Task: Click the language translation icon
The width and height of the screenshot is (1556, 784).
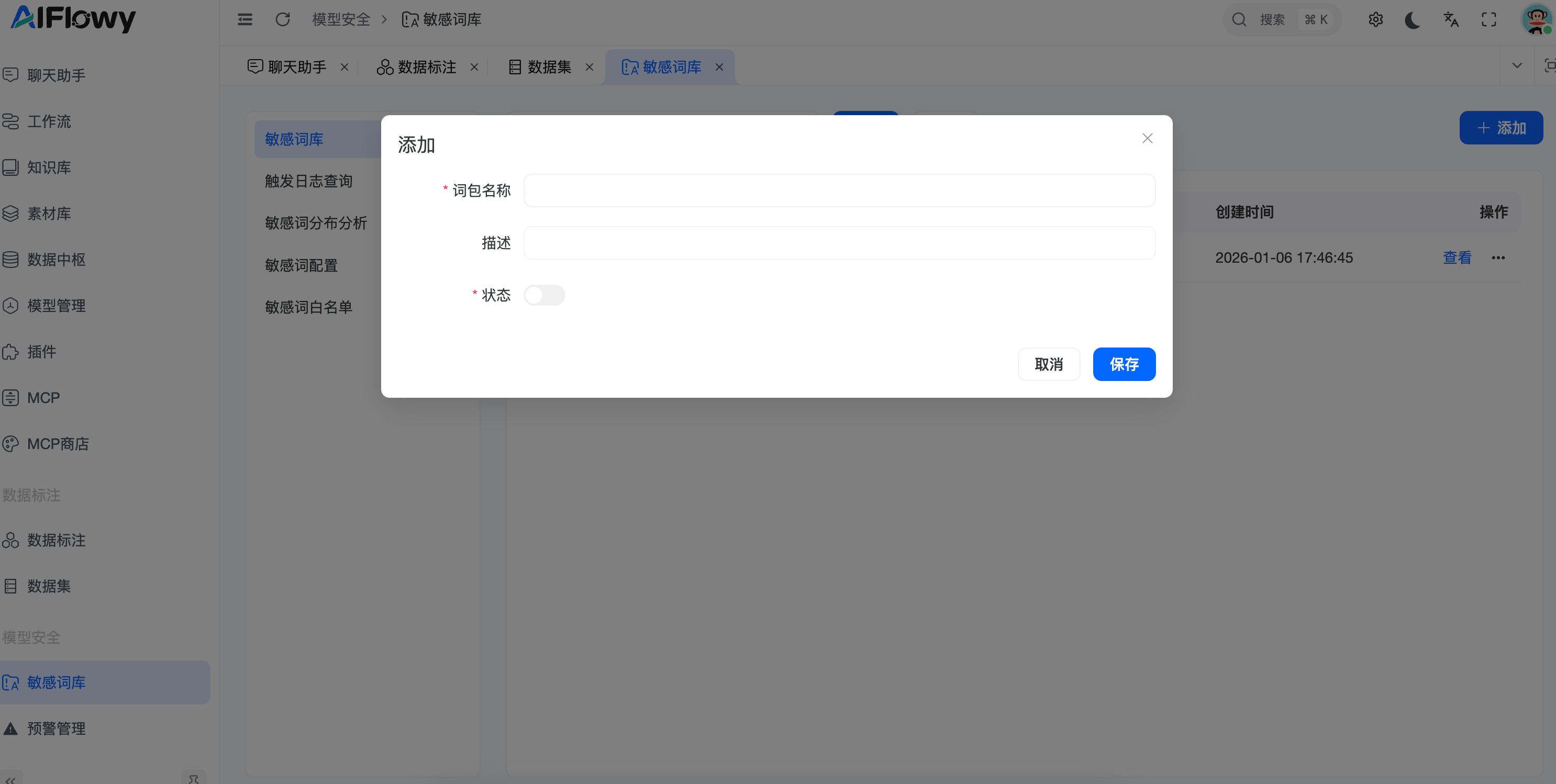Action: (1450, 19)
